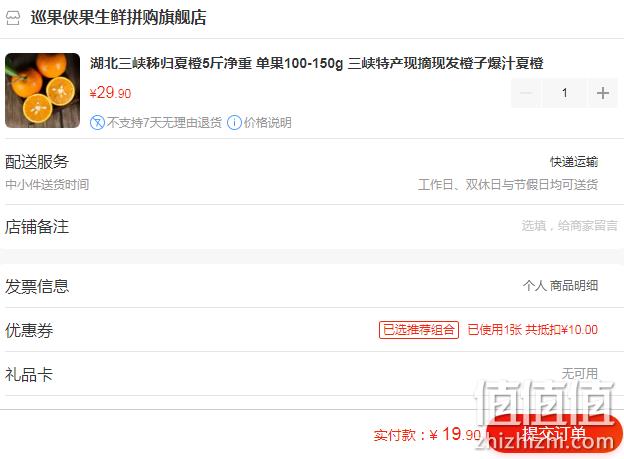Select 快递运输 shipping method
This screenshot has width=624, height=459.
(574, 162)
